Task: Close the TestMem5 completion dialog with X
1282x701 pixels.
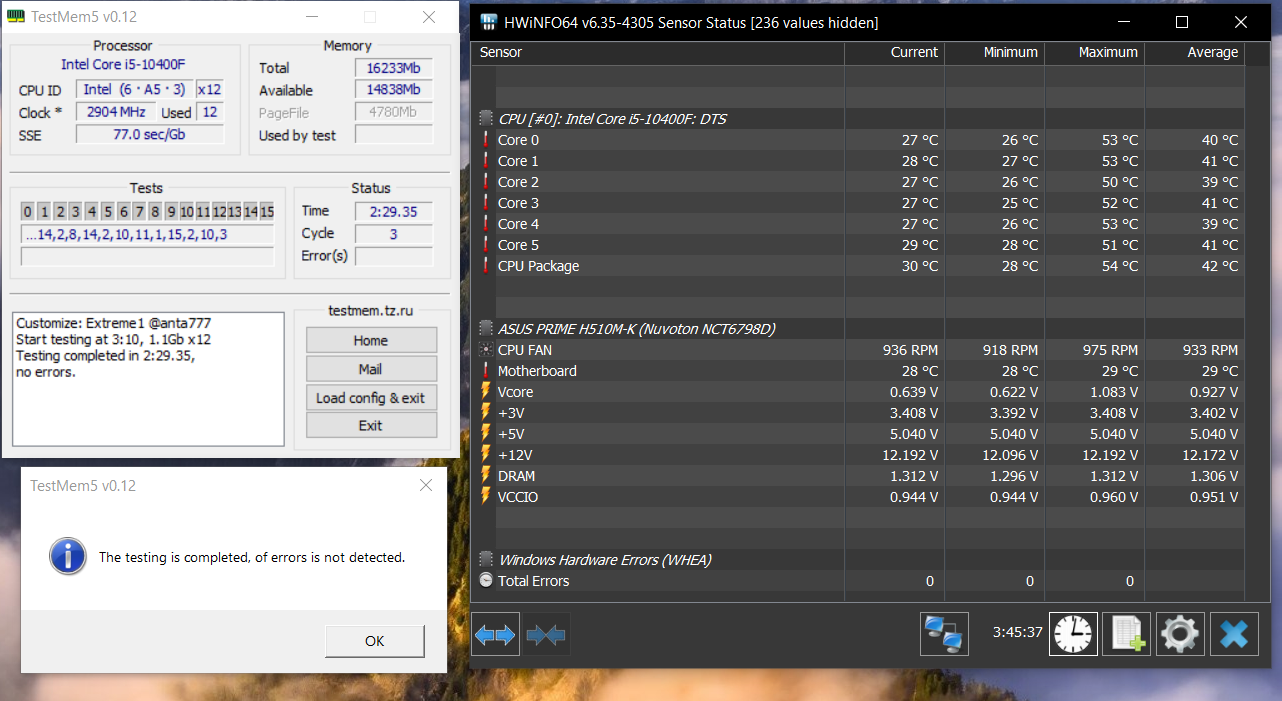Action: tap(426, 486)
